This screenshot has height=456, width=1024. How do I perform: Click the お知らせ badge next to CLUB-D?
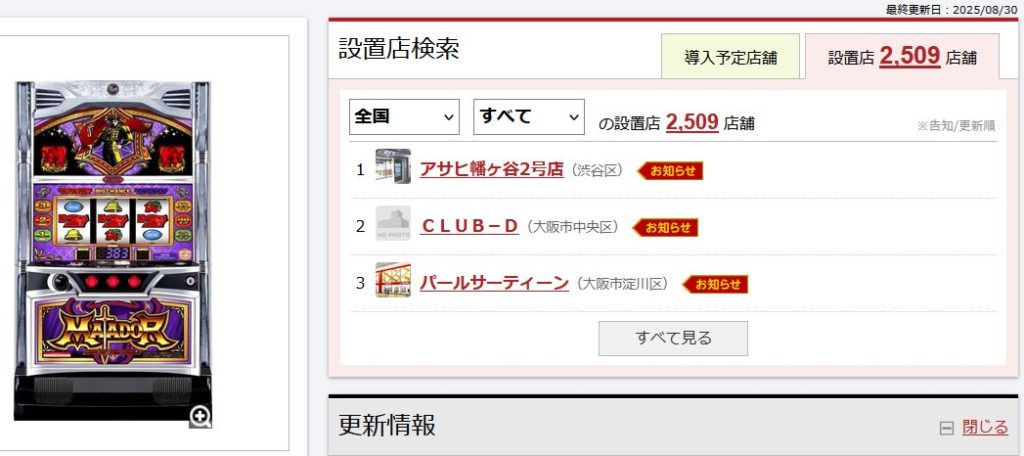[x=665, y=227]
